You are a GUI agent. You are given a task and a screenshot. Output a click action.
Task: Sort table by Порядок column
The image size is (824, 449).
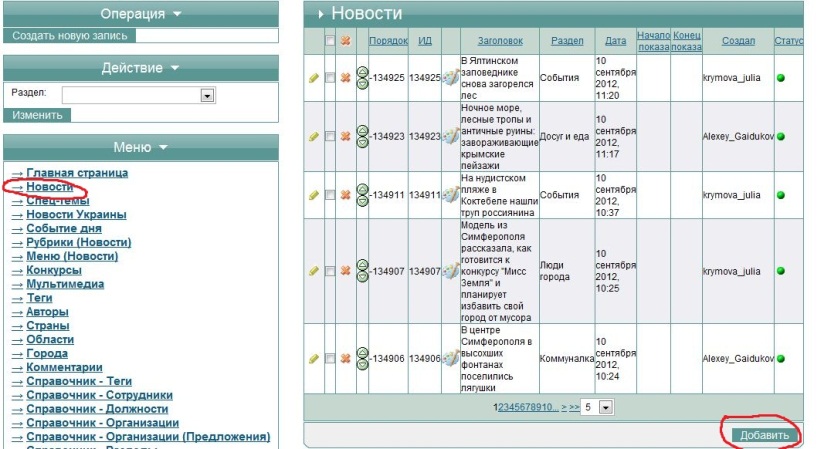[x=388, y=40]
